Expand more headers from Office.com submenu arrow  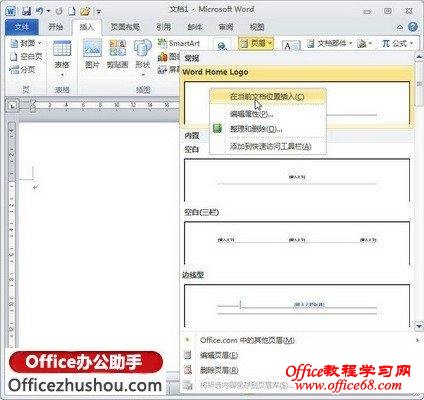(x=417, y=340)
